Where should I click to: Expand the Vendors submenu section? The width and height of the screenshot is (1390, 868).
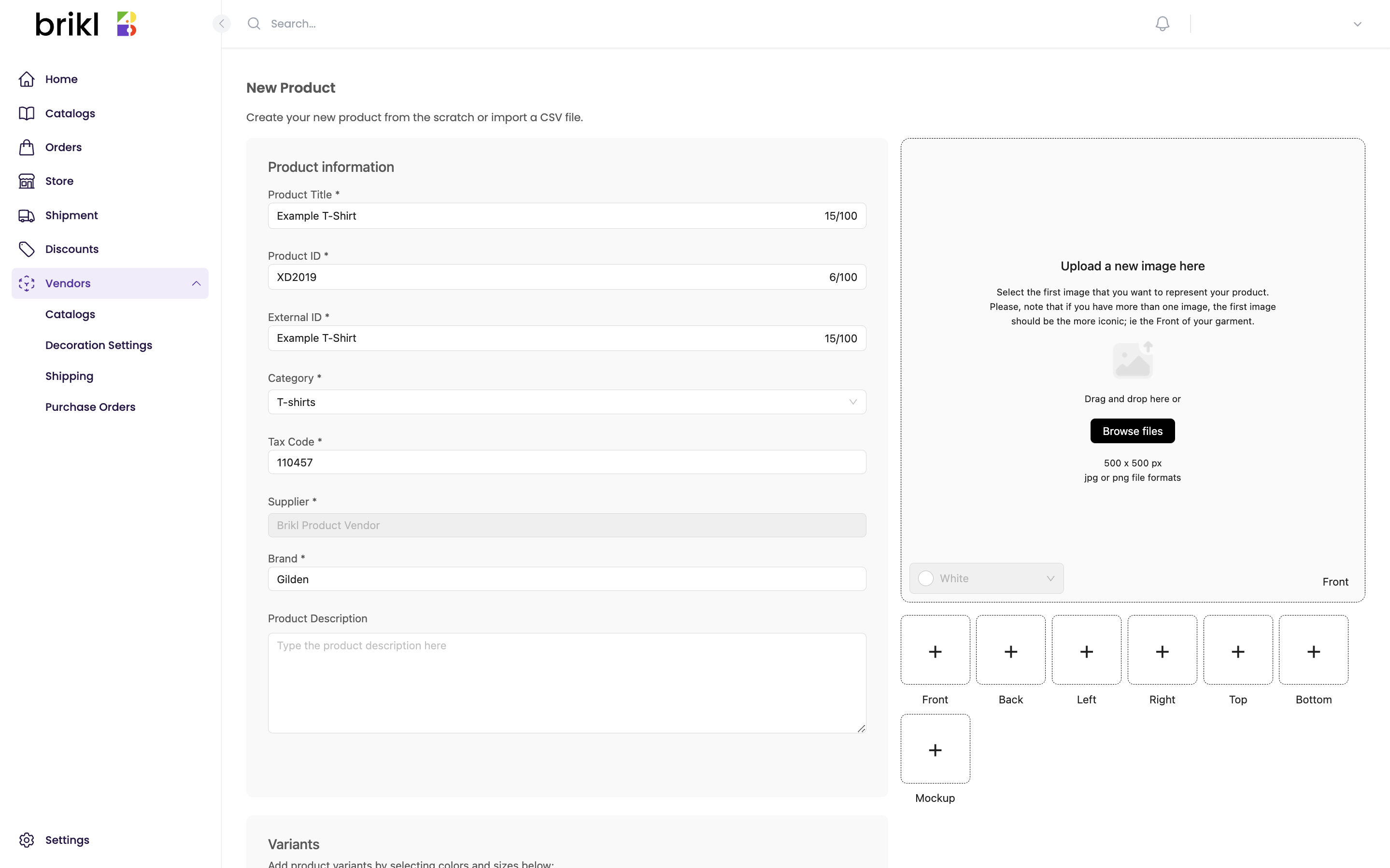[x=197, y=283]
